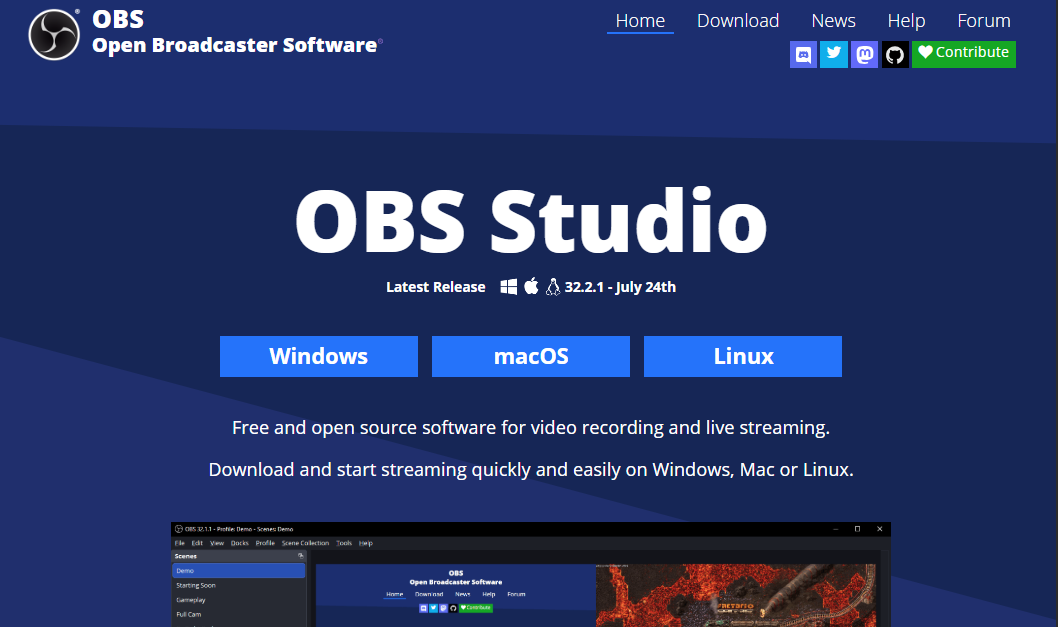
Task: Download OBS for Windows button
Action: 318,356
